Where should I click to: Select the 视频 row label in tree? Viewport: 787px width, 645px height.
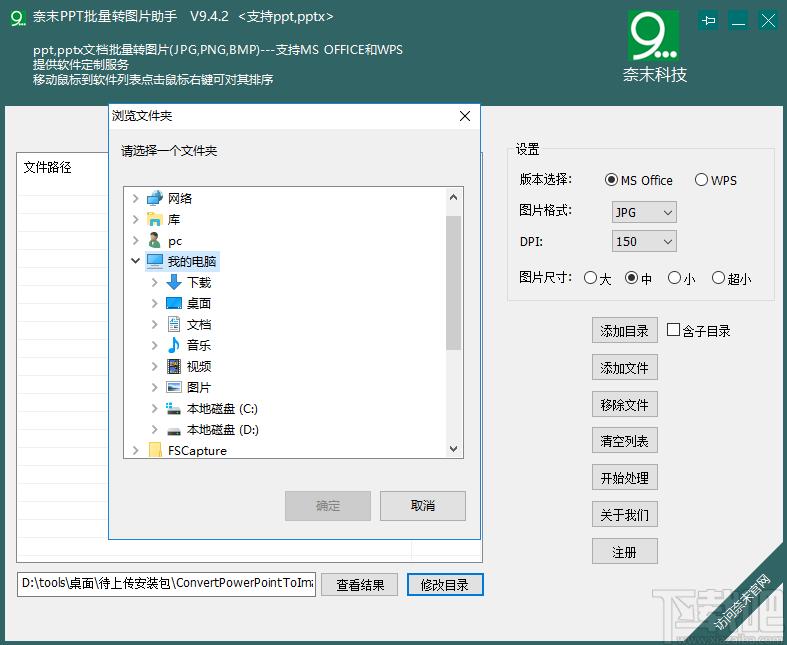199,366
